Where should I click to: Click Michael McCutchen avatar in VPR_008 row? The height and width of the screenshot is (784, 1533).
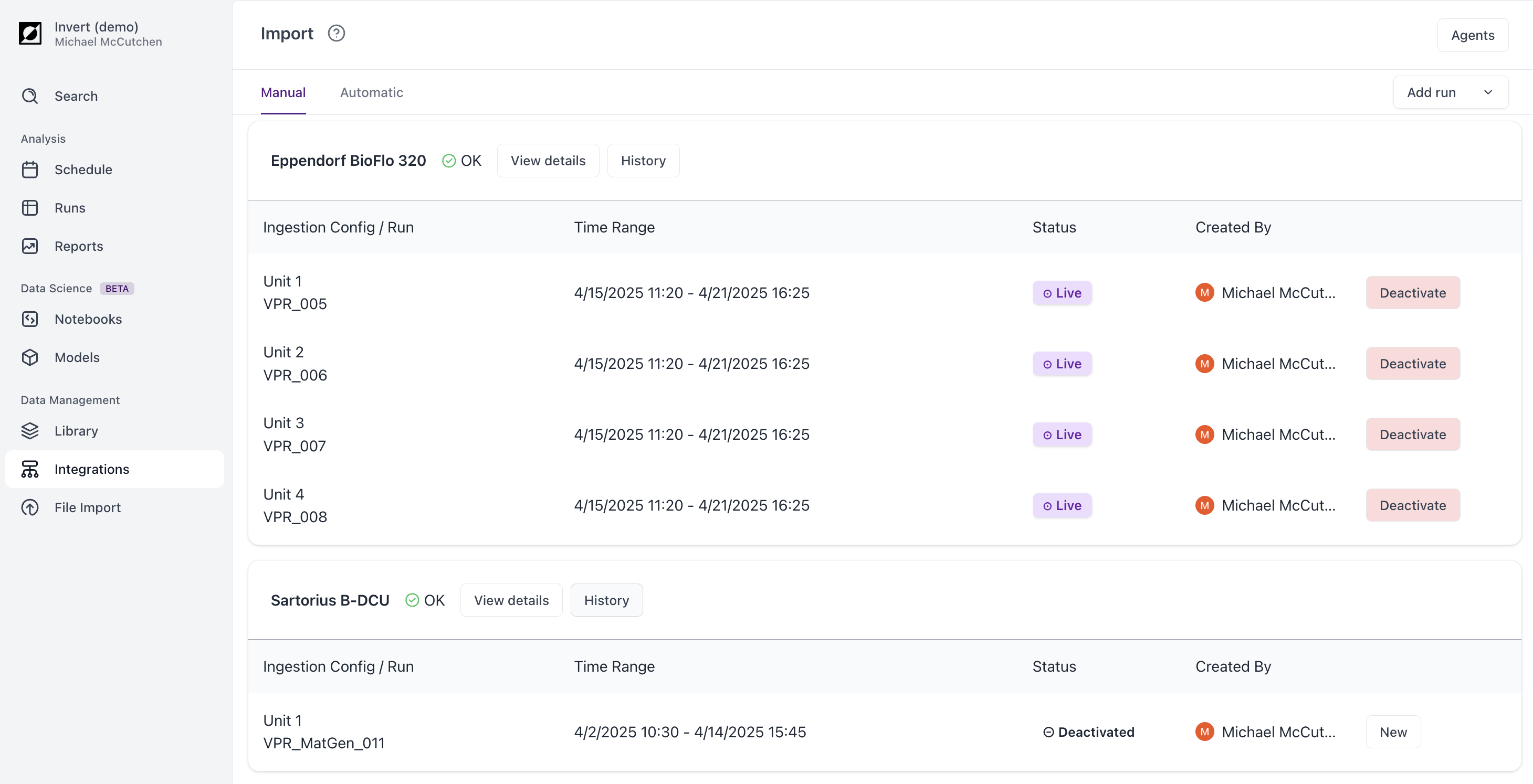pos(1204,505)
